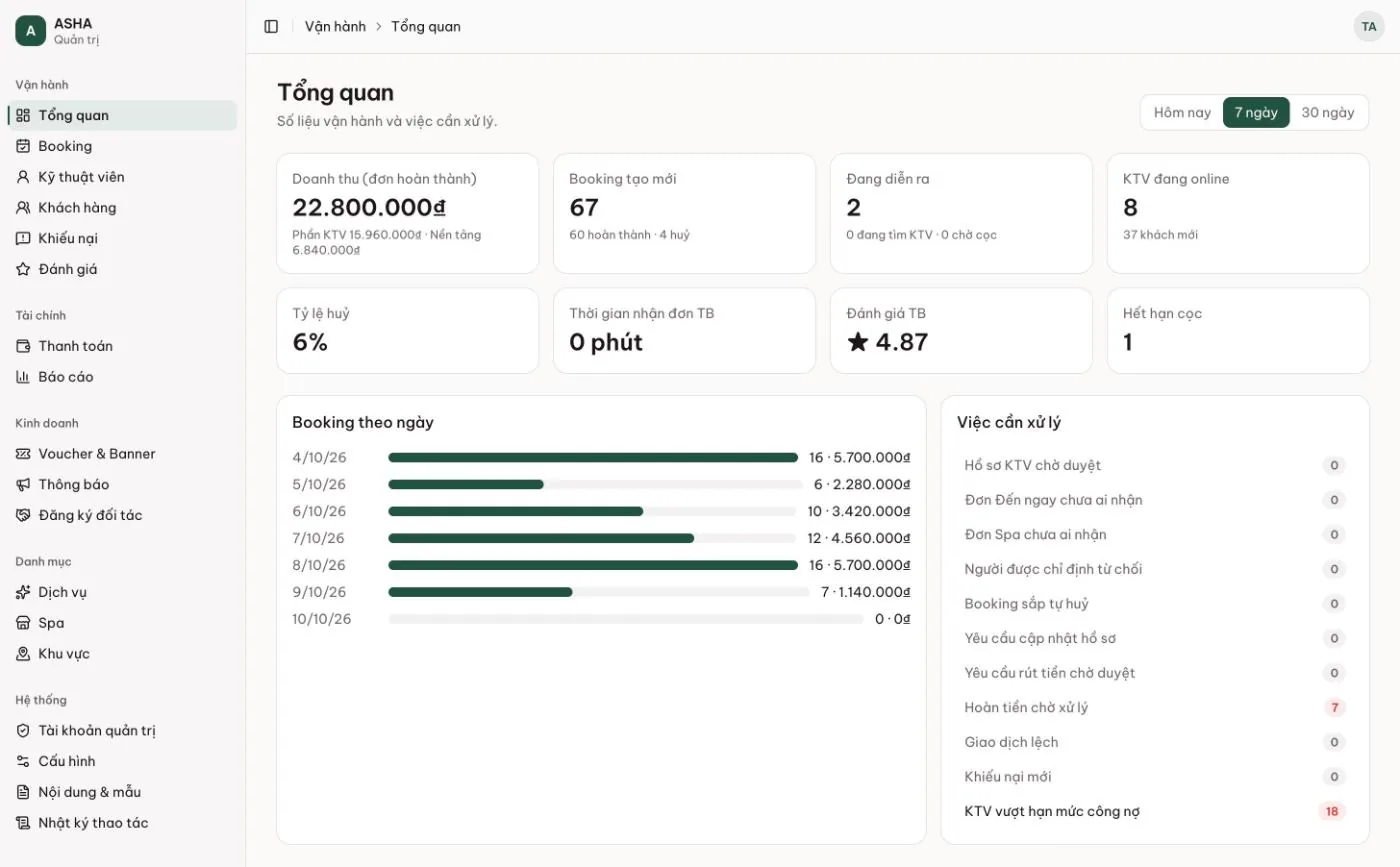1400x867 pixels.
Task: Click the Nhật ký thao tác scroll icon
Action: pos(23,823)
